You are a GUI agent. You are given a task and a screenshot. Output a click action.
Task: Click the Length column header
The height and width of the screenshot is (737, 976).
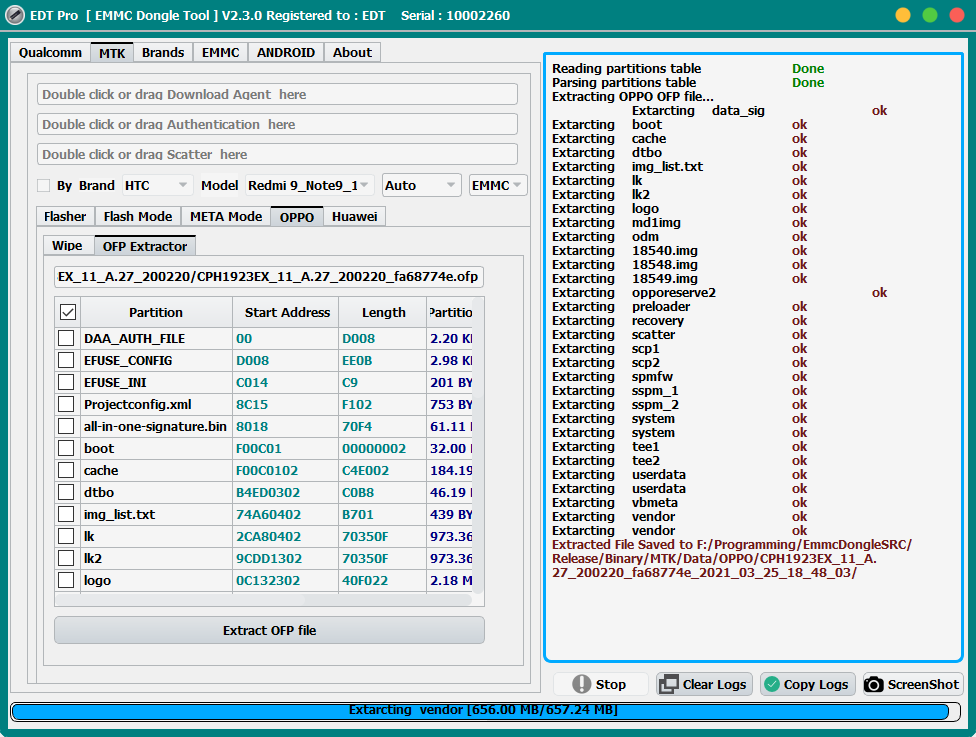tap(383, 312)
